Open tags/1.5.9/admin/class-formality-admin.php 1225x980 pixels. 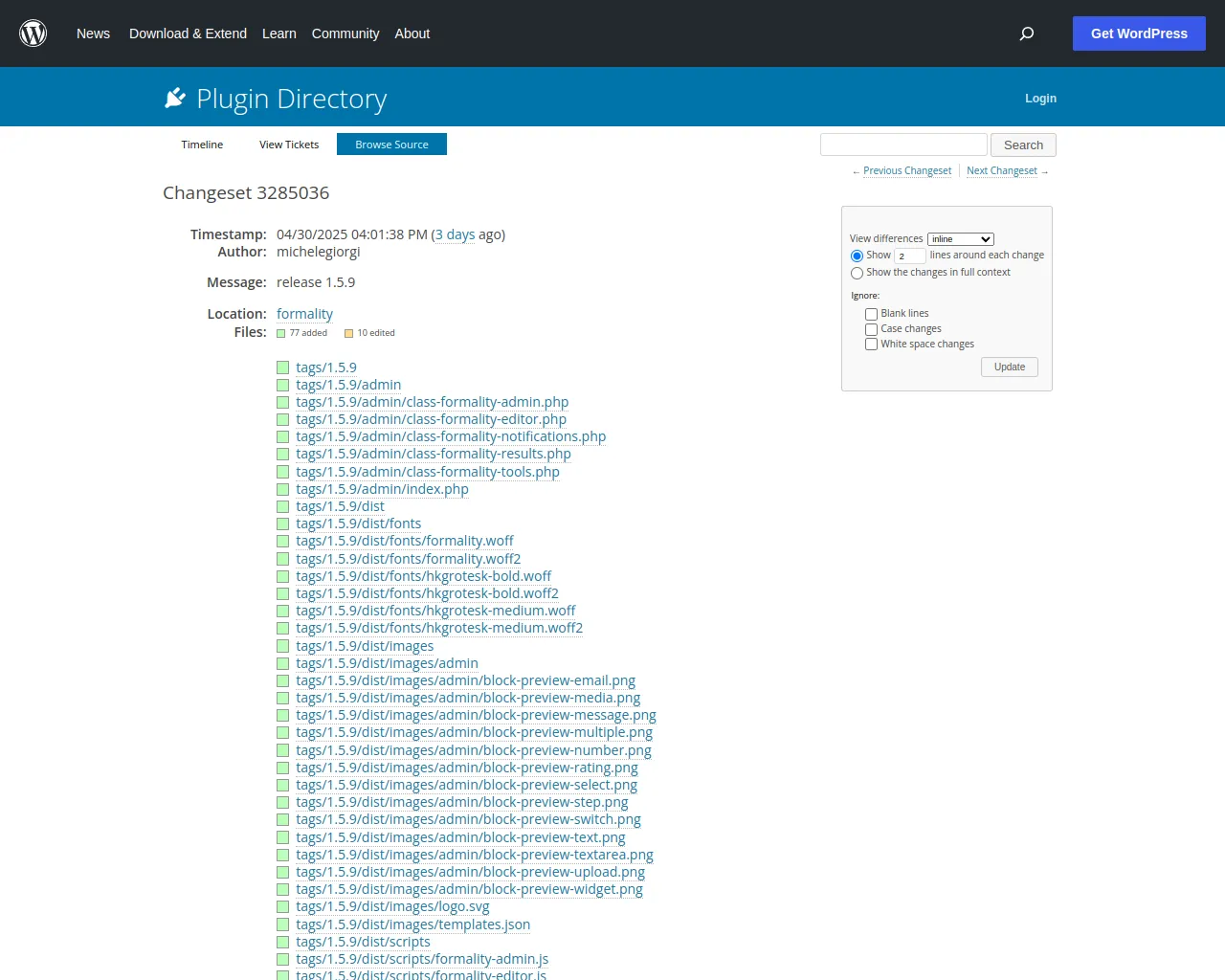(x=432, y=402)
